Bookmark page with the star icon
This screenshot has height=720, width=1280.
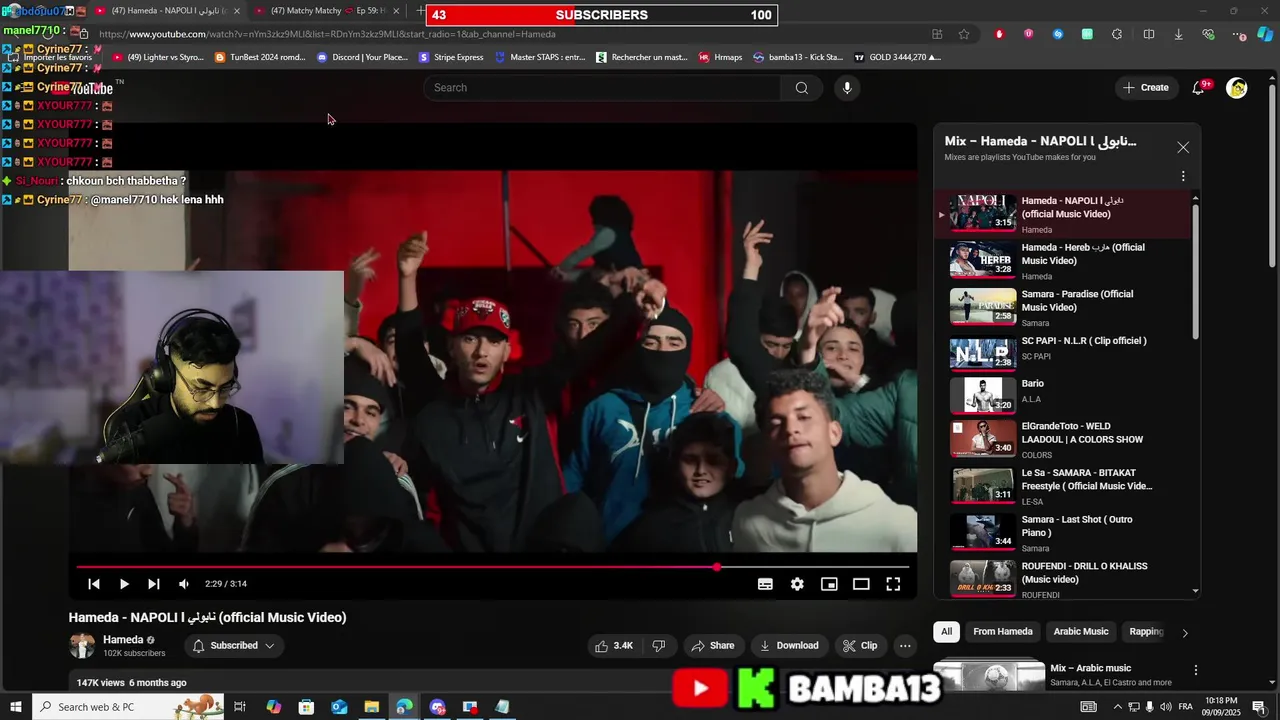tap(964, 34)
